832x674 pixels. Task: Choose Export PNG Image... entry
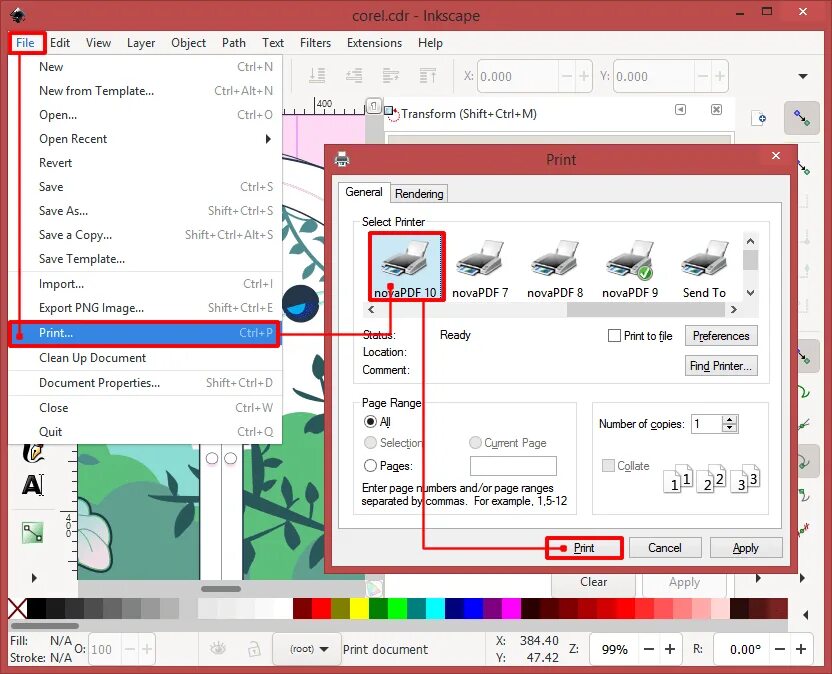coord(144,308)
